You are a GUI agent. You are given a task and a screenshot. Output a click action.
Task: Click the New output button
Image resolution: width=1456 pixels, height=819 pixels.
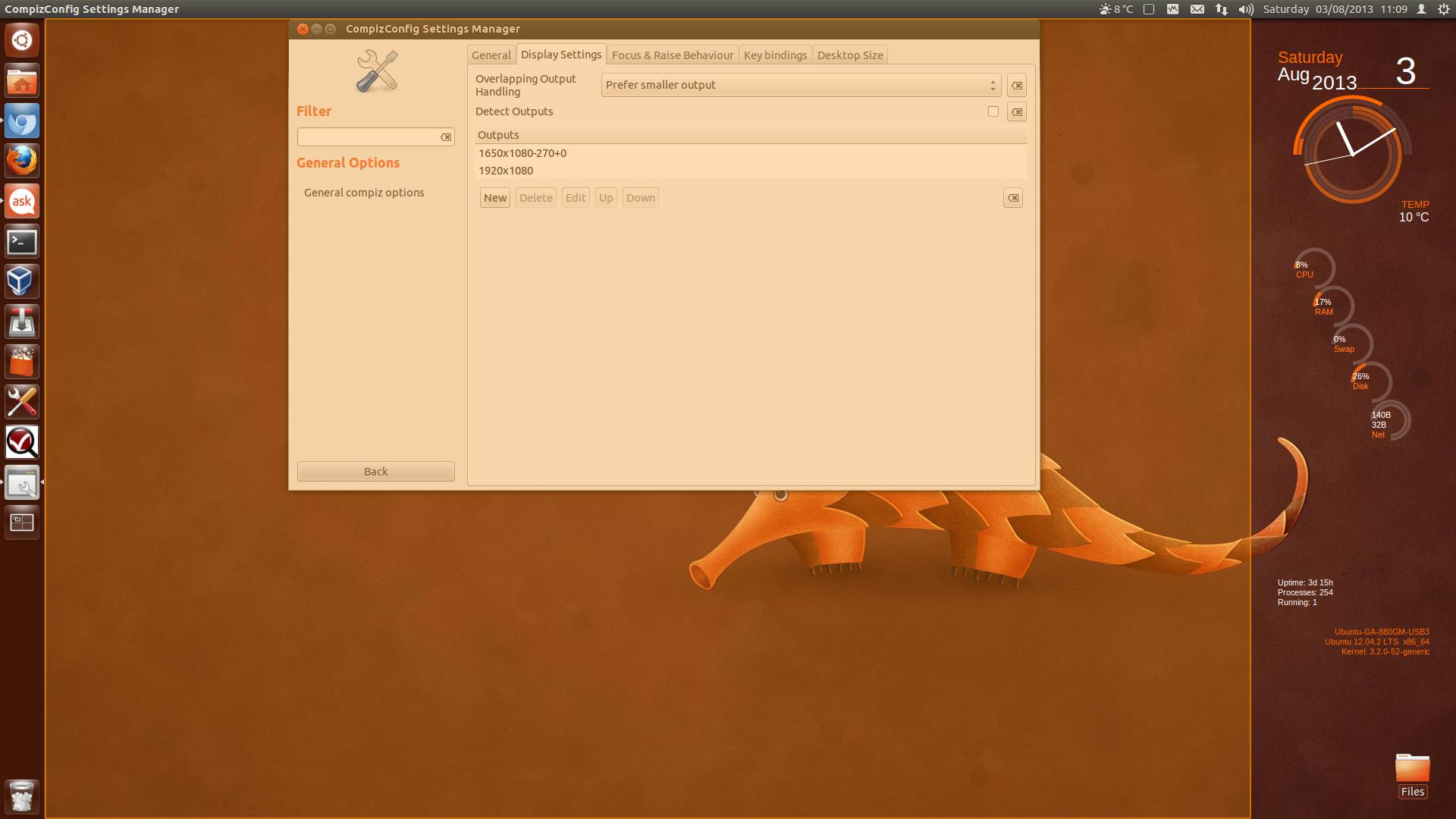[x=495, y=197]
